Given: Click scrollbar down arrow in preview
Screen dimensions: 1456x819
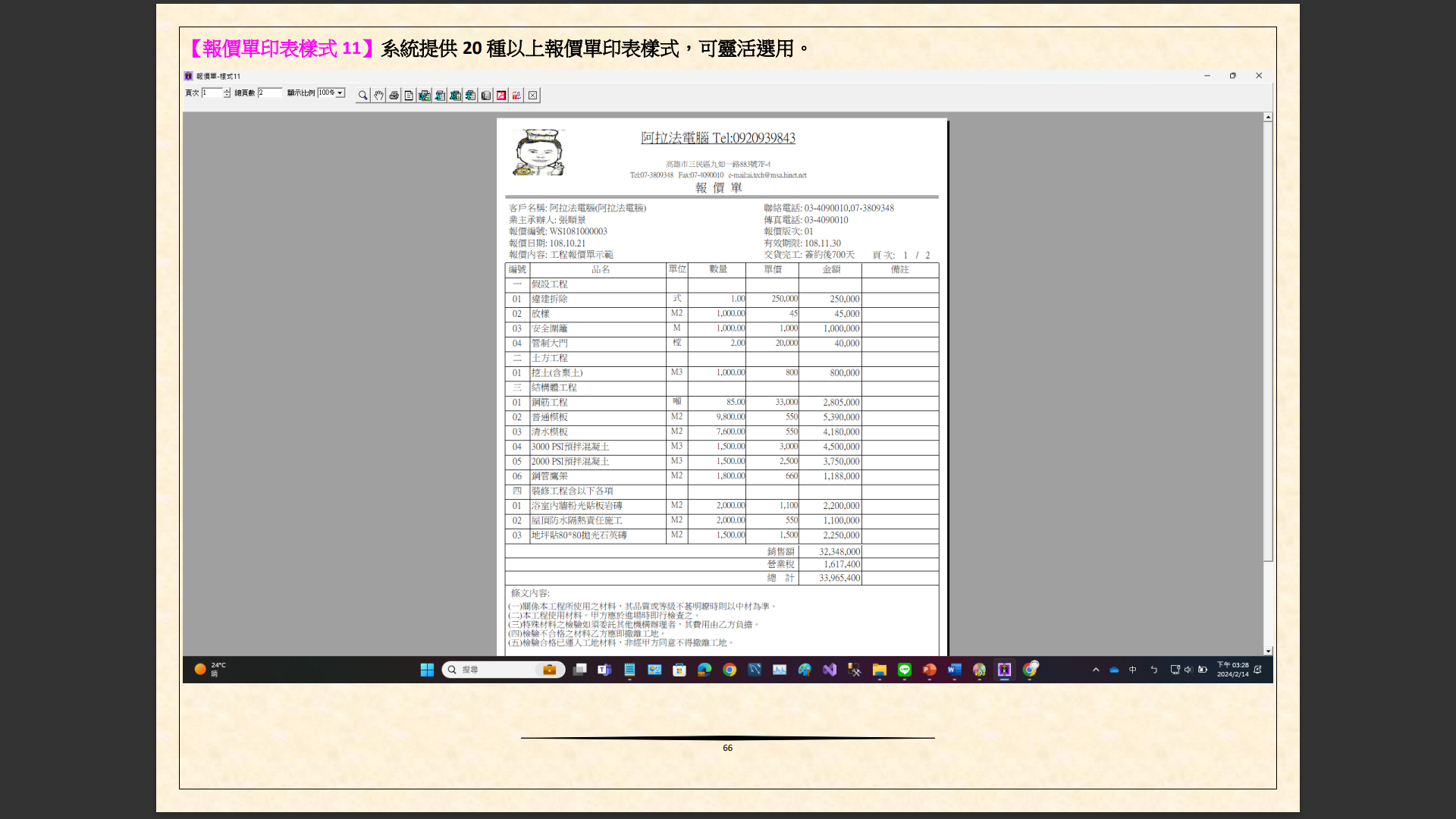Looking at the screenshot, I should click(x=1268, y=651).
